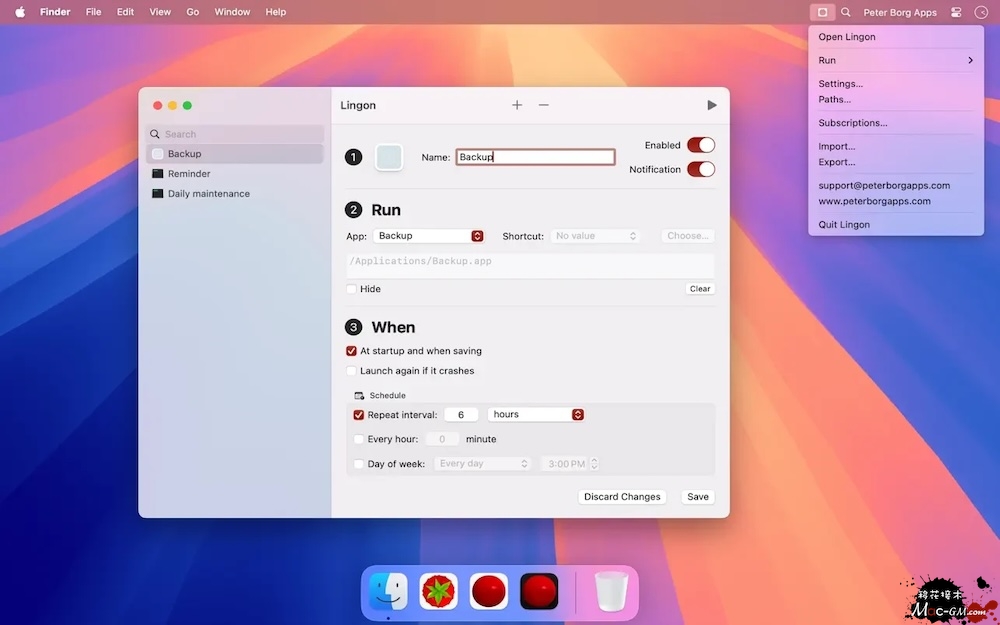Click the minus icon to remove job
The width and height of the screenshot is (1000, 625).
point(543,105)
